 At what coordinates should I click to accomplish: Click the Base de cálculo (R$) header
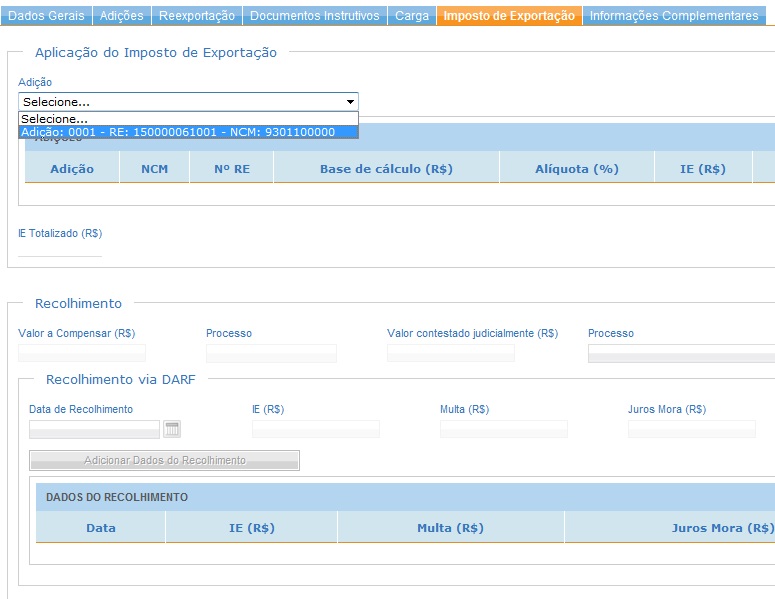pyautogui.click(x=387, y=169)
